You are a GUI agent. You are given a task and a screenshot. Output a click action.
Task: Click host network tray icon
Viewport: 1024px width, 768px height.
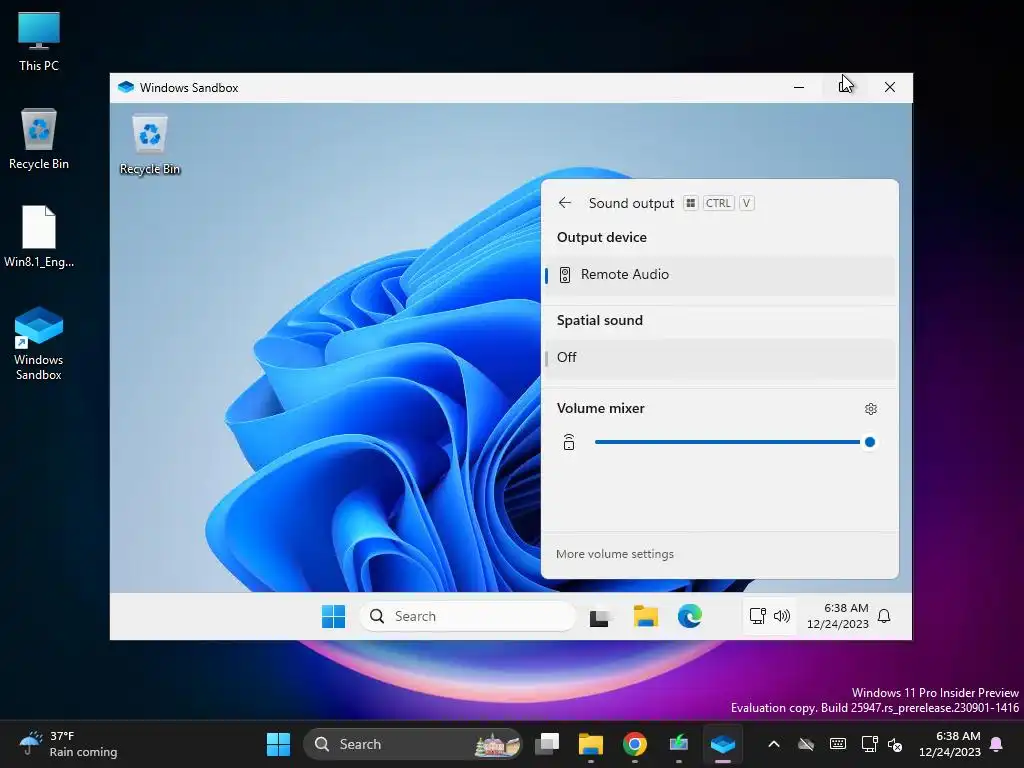click(870, 744)
